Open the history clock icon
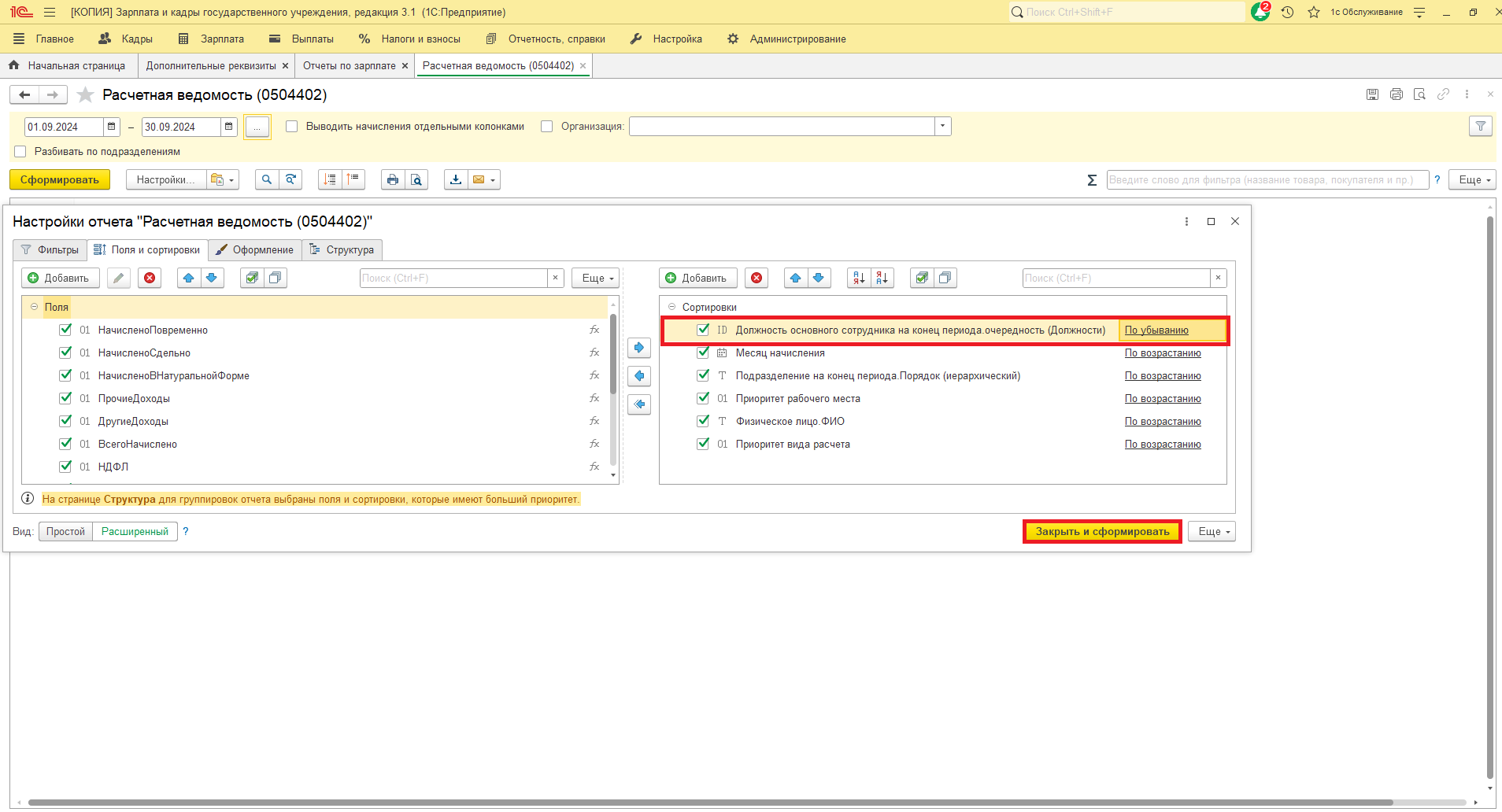Viewport: 1502px width, 812px height. (x=1288, y=12)
